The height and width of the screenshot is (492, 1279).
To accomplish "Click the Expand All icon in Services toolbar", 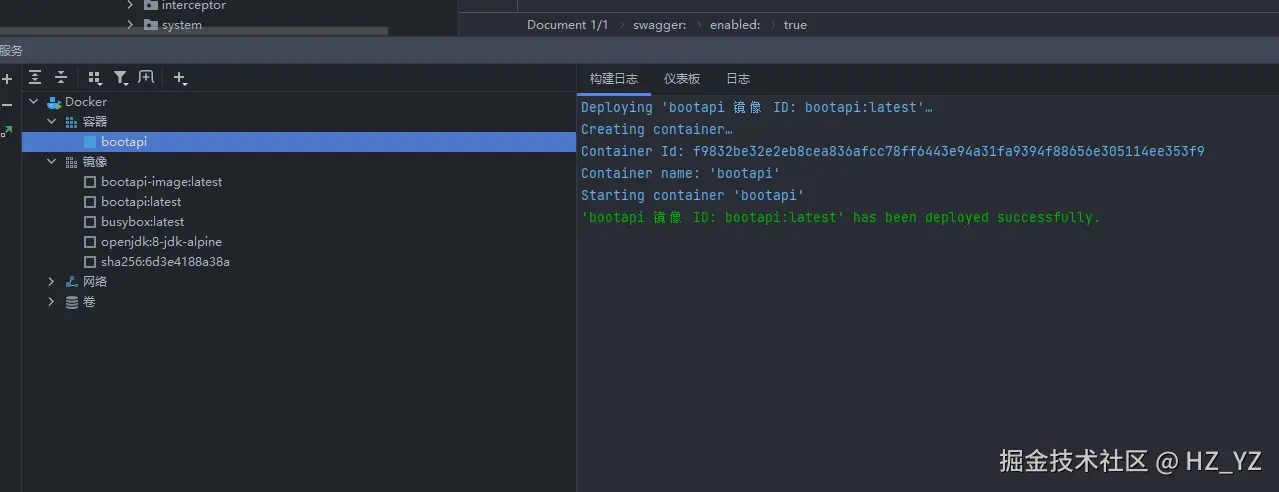I will point(35,78).
